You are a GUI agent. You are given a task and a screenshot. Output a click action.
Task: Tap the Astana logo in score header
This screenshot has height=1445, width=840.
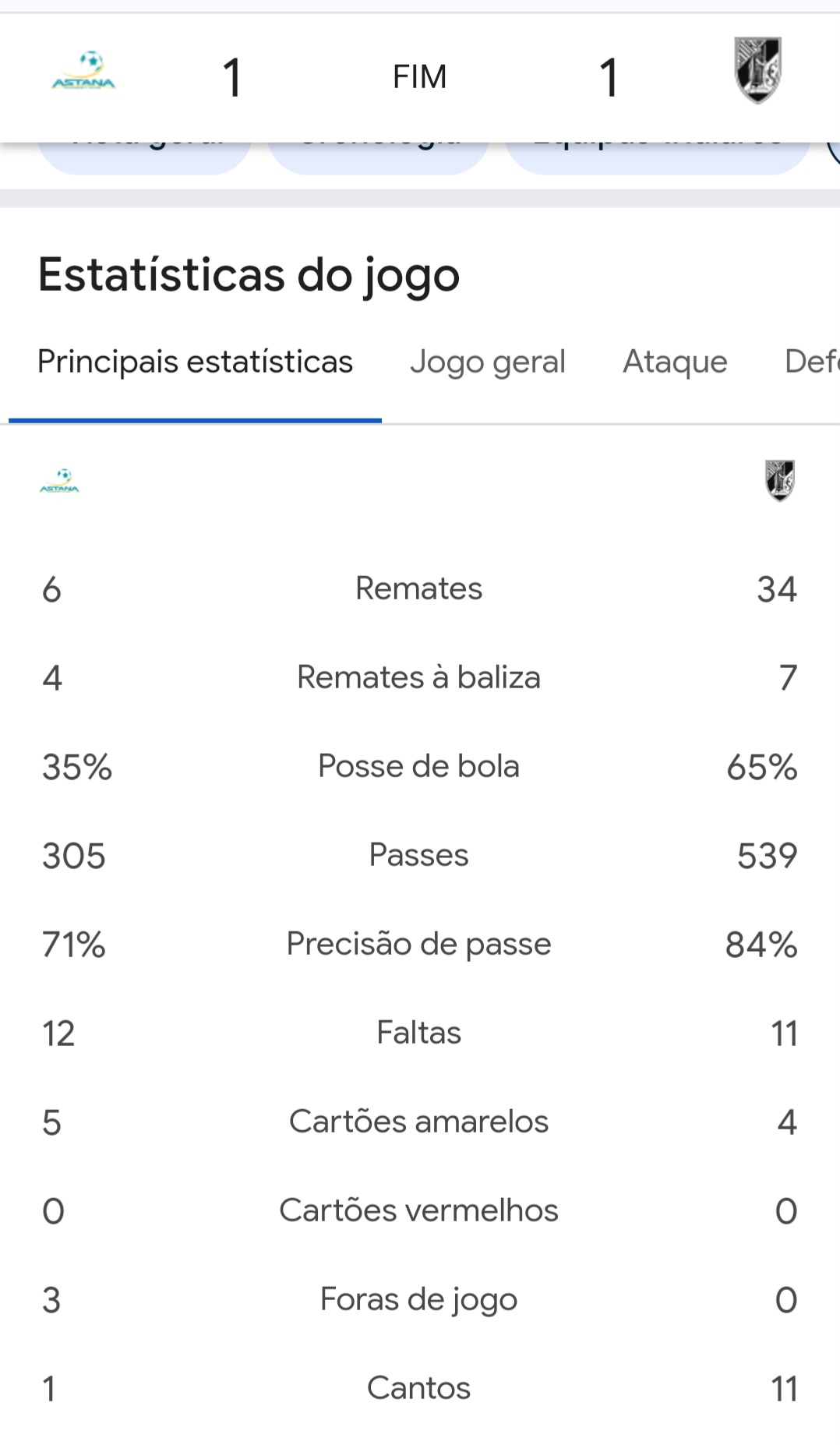tap(83, 71)
